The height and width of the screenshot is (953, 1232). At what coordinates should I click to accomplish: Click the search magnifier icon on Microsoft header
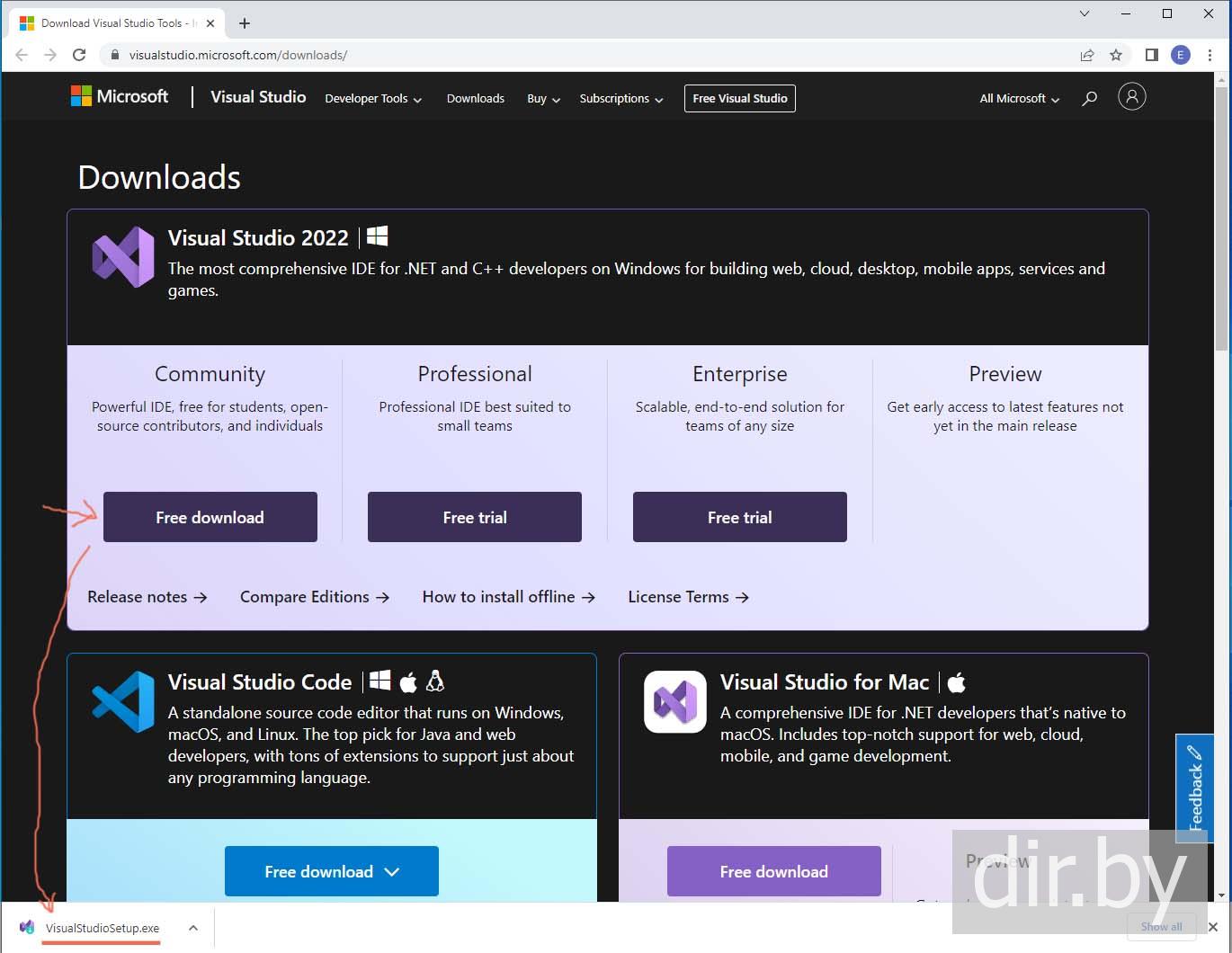[x=1089, y=98]
